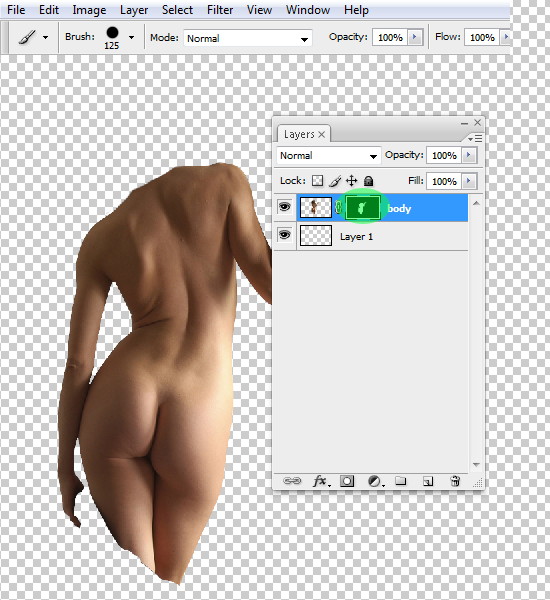This screenshot has height=600, width=550.
Task: Open the Edit menu
Action: tap(49, 10)
